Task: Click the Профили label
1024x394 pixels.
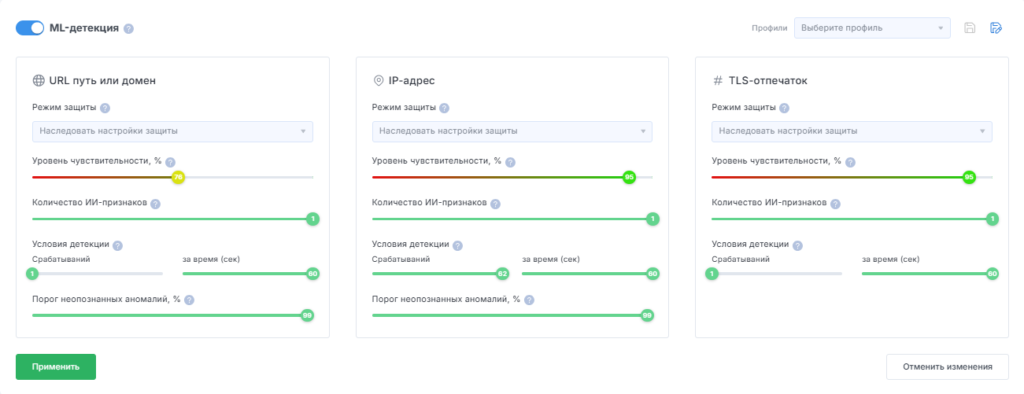Action: point(769,28)
